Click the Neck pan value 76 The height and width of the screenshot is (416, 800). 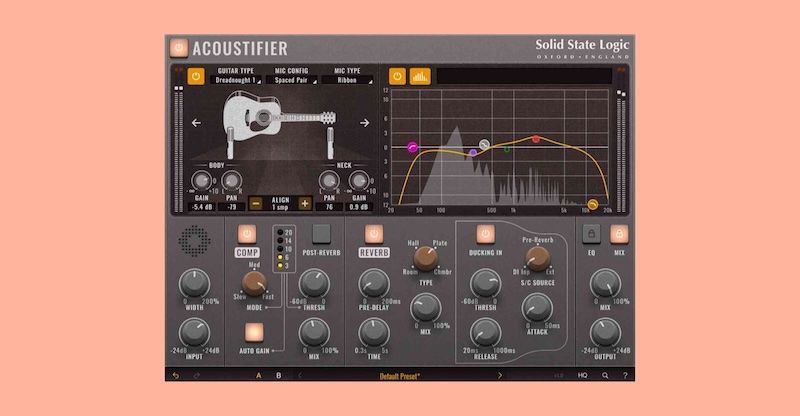click(329, 207)
